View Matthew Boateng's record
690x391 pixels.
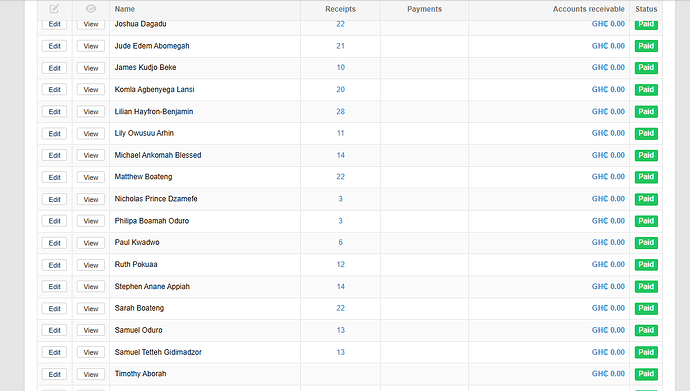coord(91,177)
